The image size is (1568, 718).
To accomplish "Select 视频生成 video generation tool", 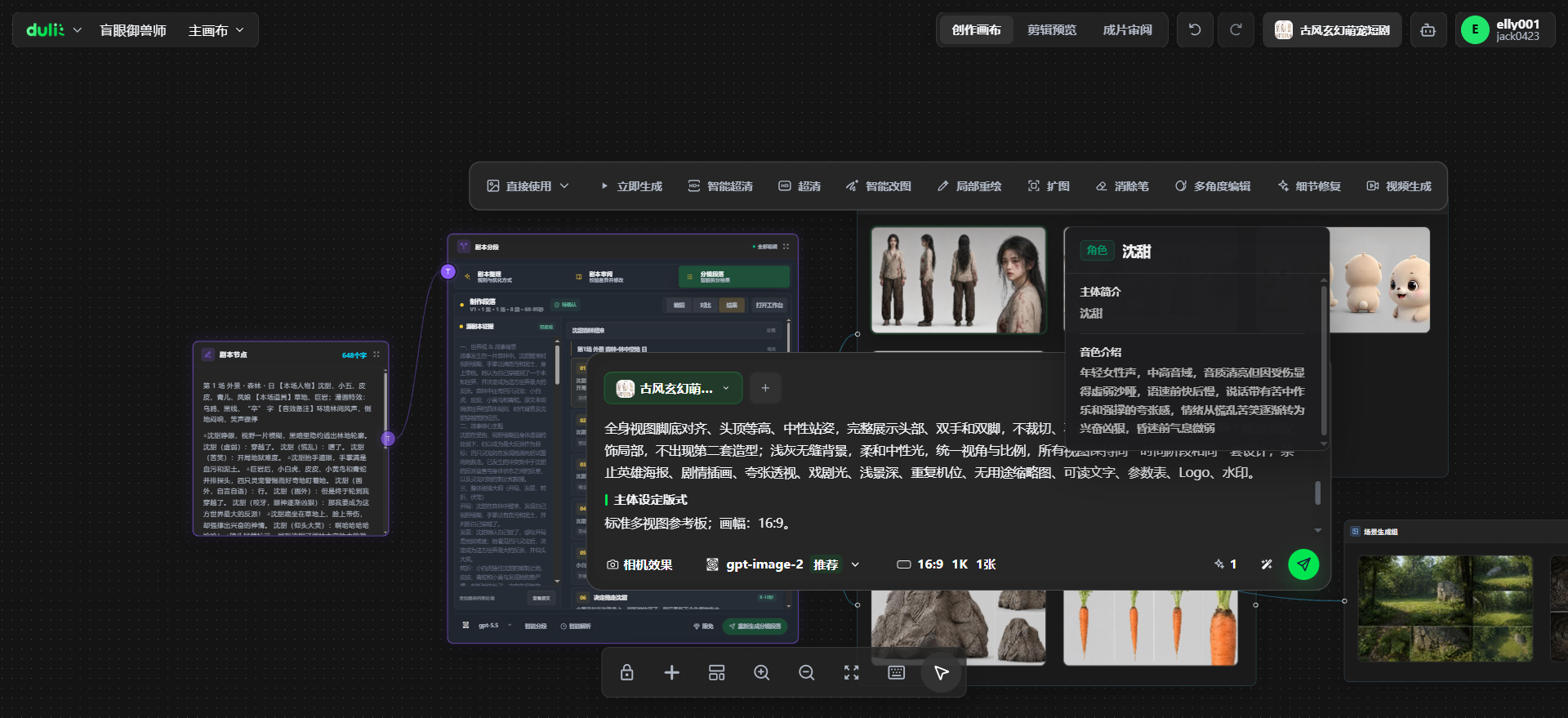I will [x=1399, y=186].
